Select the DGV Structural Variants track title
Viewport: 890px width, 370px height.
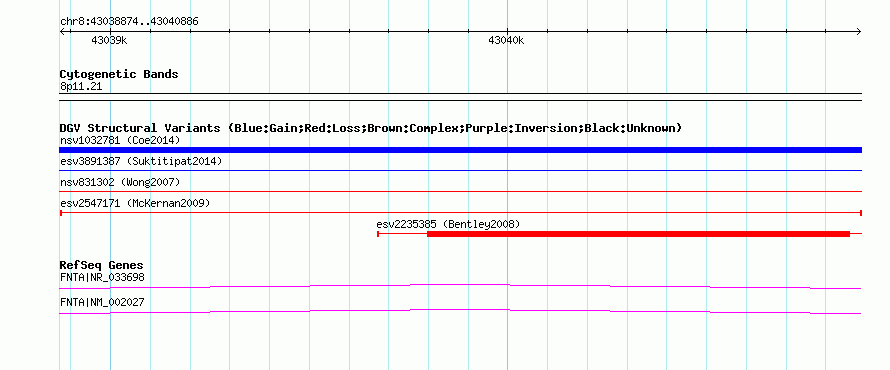371,128
